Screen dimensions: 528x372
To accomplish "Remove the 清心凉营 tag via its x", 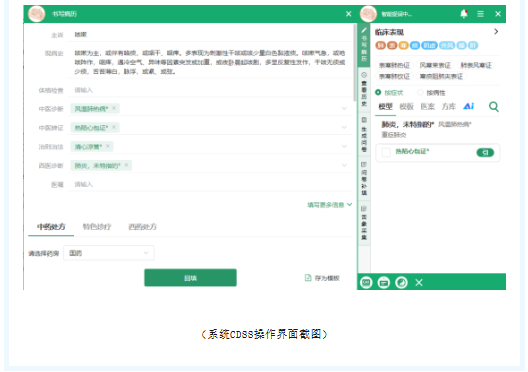I will click(x=108, y=146).
